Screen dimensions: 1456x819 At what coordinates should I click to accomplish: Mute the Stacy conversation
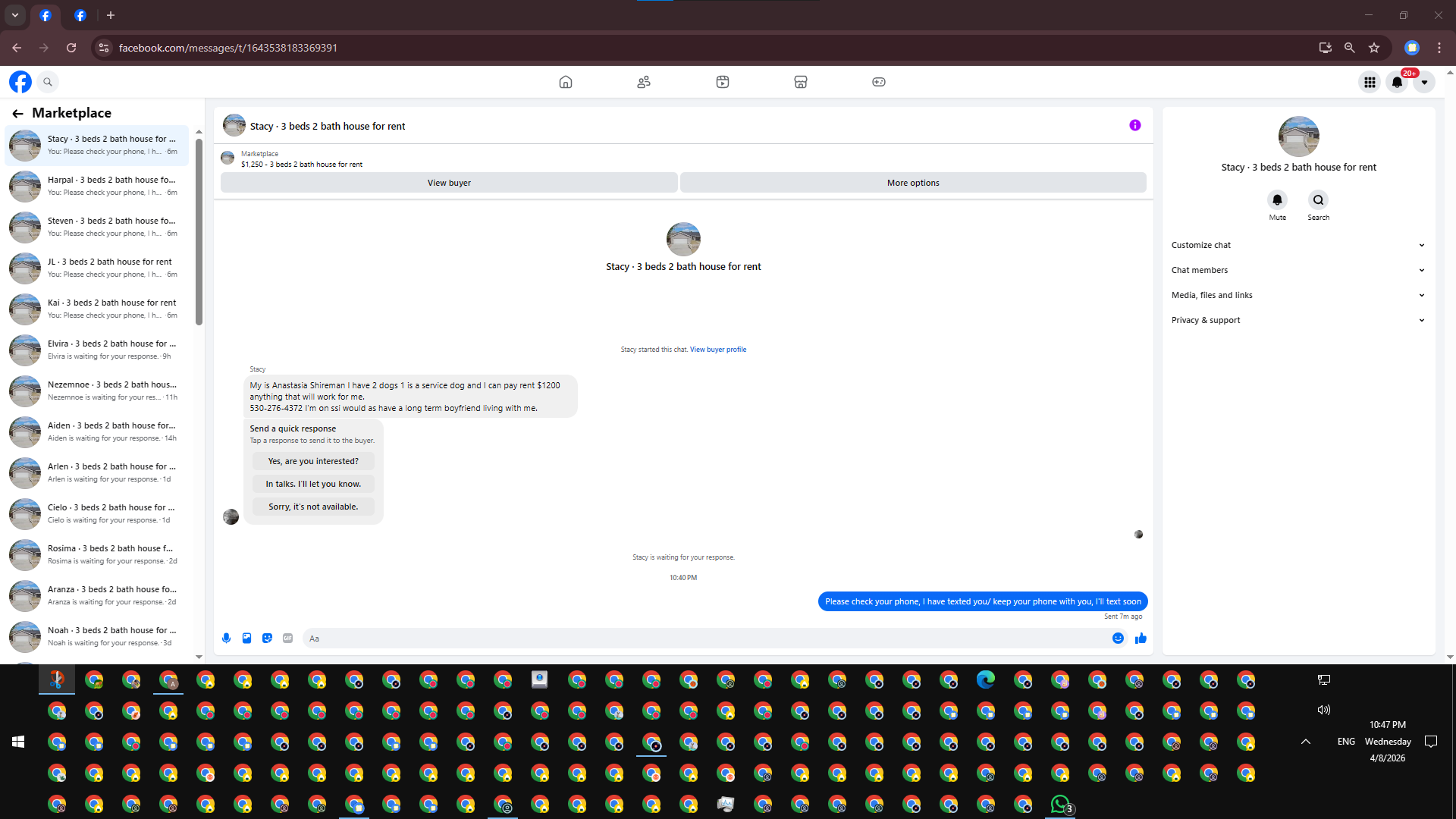[1277, 200]
